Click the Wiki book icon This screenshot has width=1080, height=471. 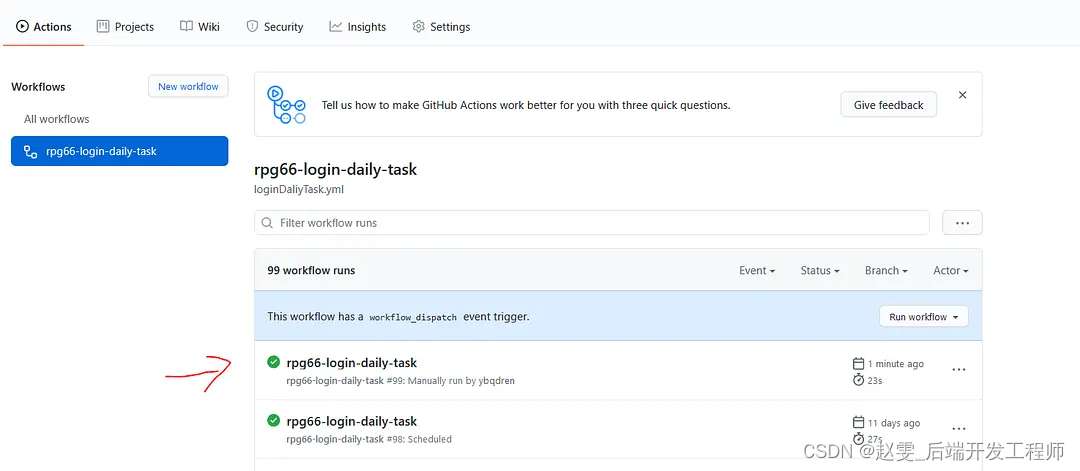[x=186, y=27]
